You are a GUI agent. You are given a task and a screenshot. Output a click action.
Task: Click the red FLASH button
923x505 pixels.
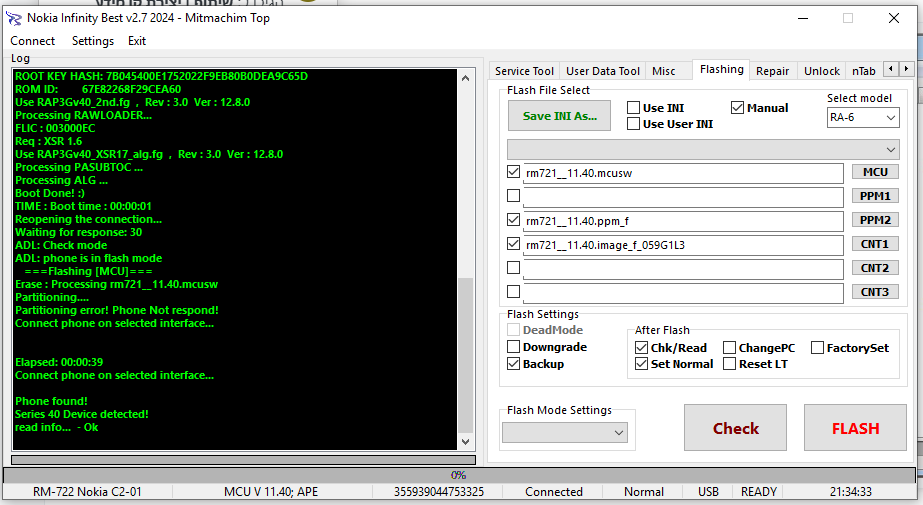855,428
